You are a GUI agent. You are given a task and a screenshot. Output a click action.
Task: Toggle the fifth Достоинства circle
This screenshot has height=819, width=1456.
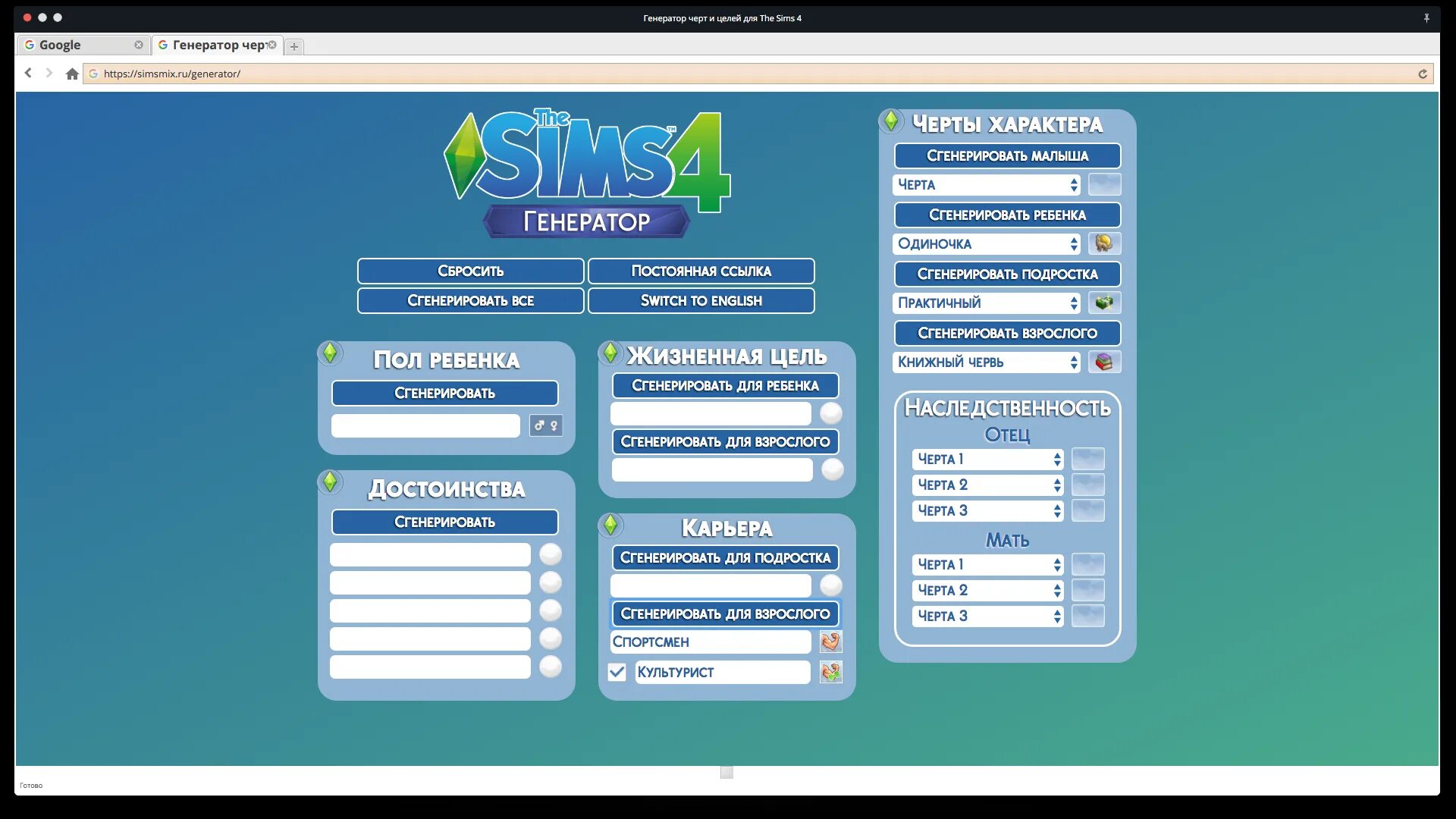point(551,667)
